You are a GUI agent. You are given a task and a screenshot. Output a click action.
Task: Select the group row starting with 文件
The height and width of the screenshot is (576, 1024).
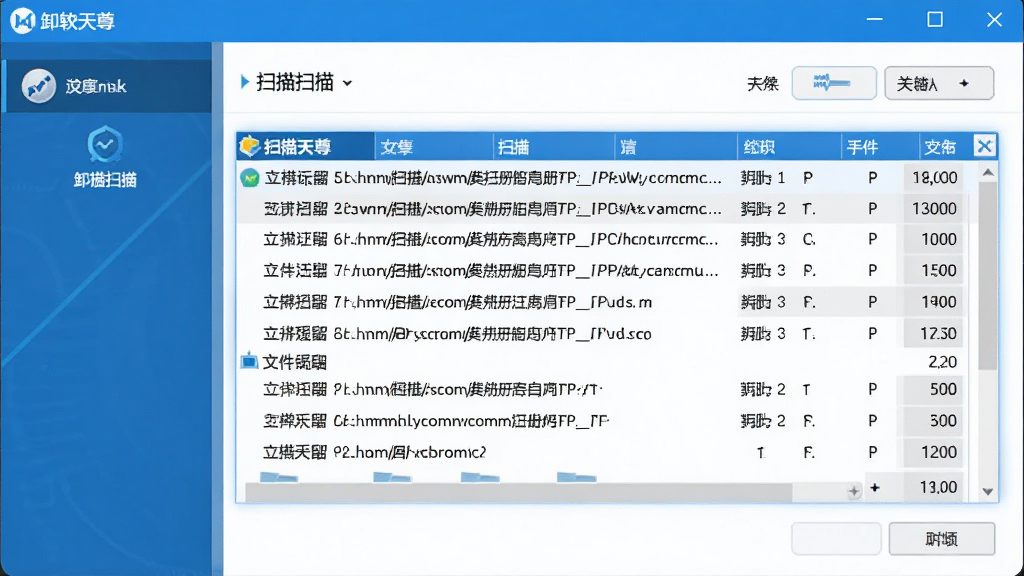(601, 361)
